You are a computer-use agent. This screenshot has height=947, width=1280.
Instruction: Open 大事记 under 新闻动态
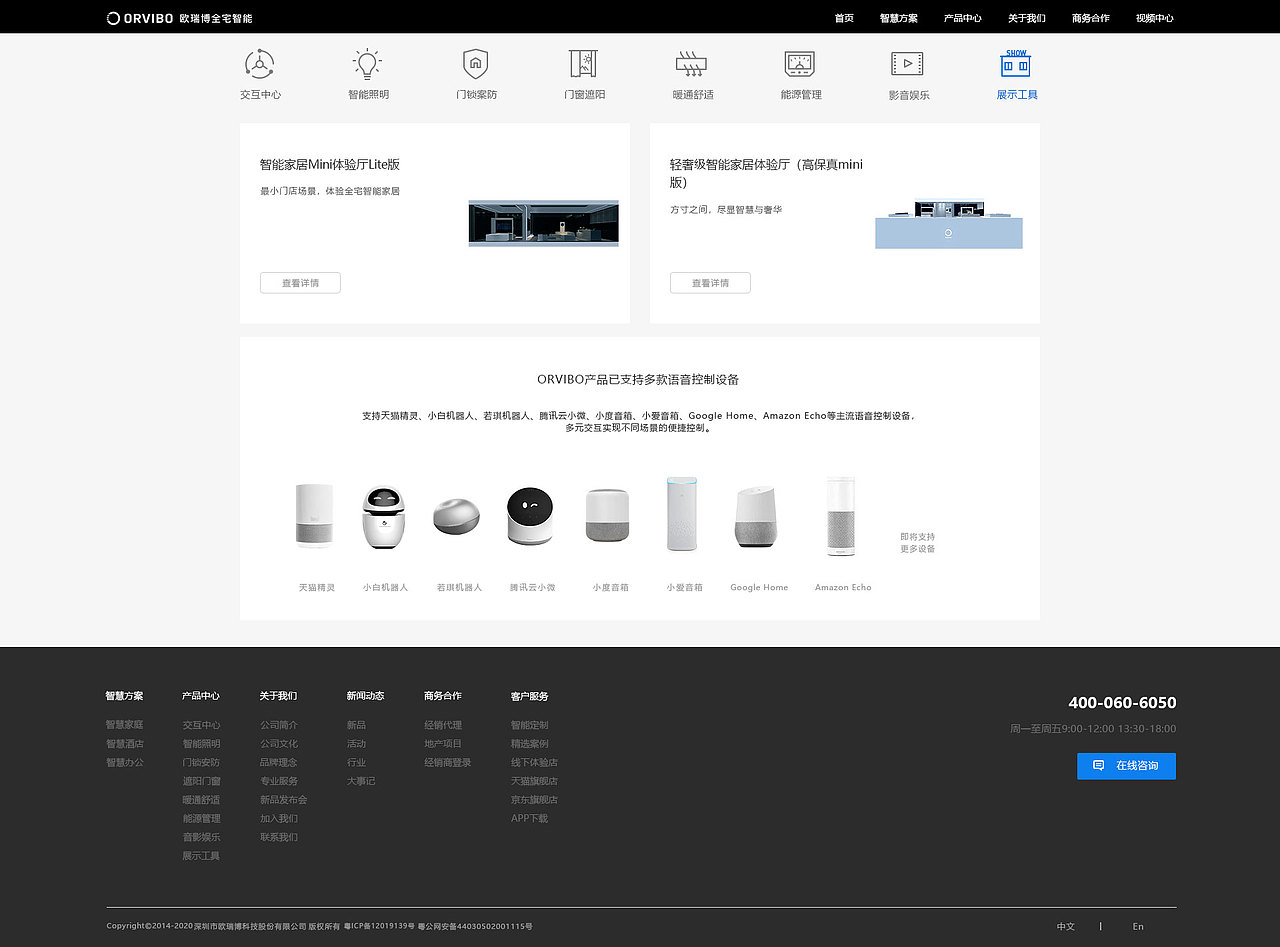361,781
